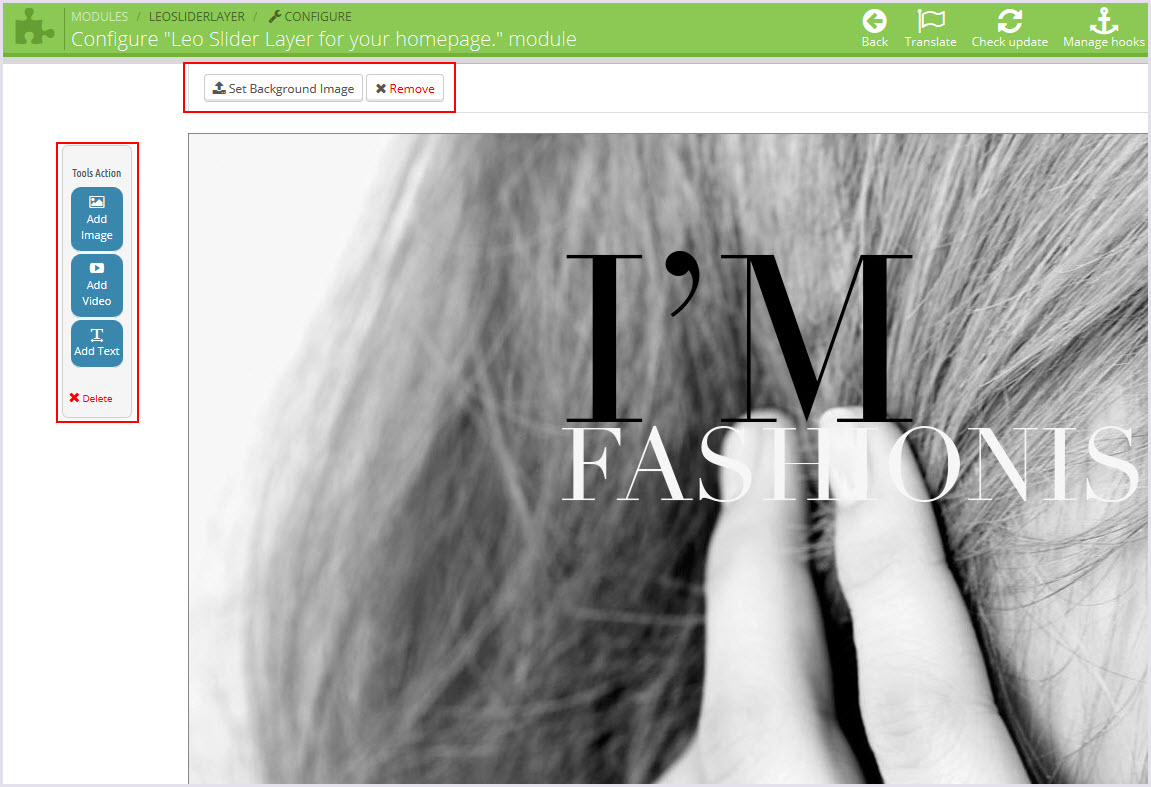Click Set Background Image button
The image size is (1151, 787).
point(283,88)
